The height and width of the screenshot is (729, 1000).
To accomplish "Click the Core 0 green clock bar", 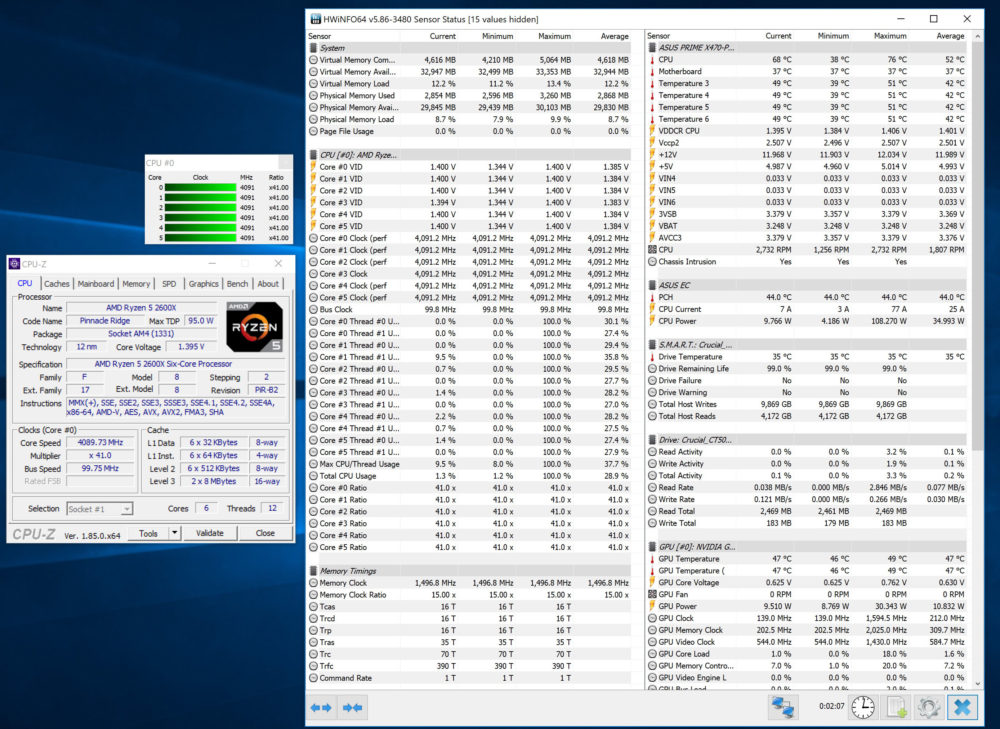I will tap(200, 188).
